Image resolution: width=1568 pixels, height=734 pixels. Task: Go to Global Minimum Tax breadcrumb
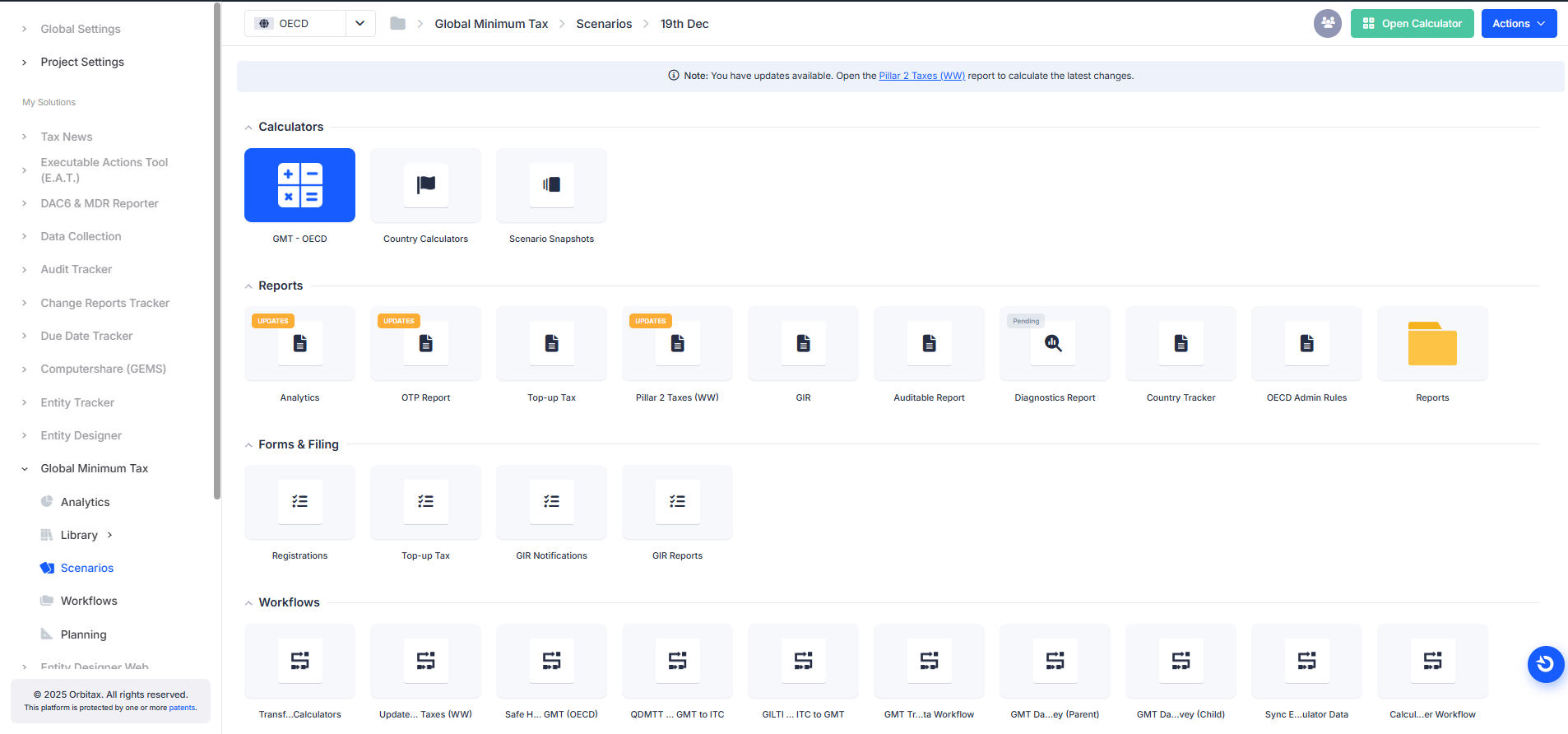[491, 24]
